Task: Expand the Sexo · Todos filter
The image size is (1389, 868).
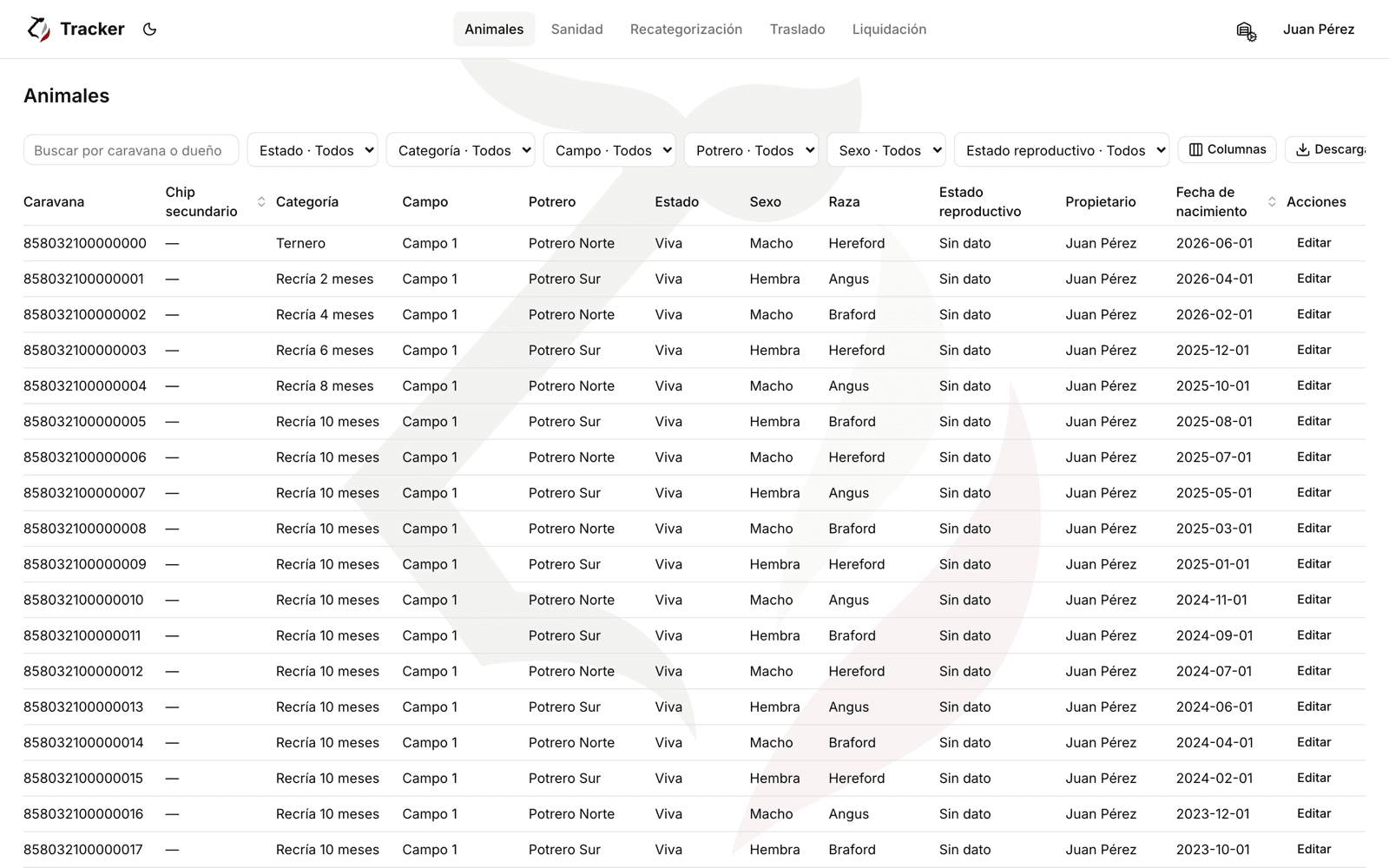Action: (x=886, y=150)
